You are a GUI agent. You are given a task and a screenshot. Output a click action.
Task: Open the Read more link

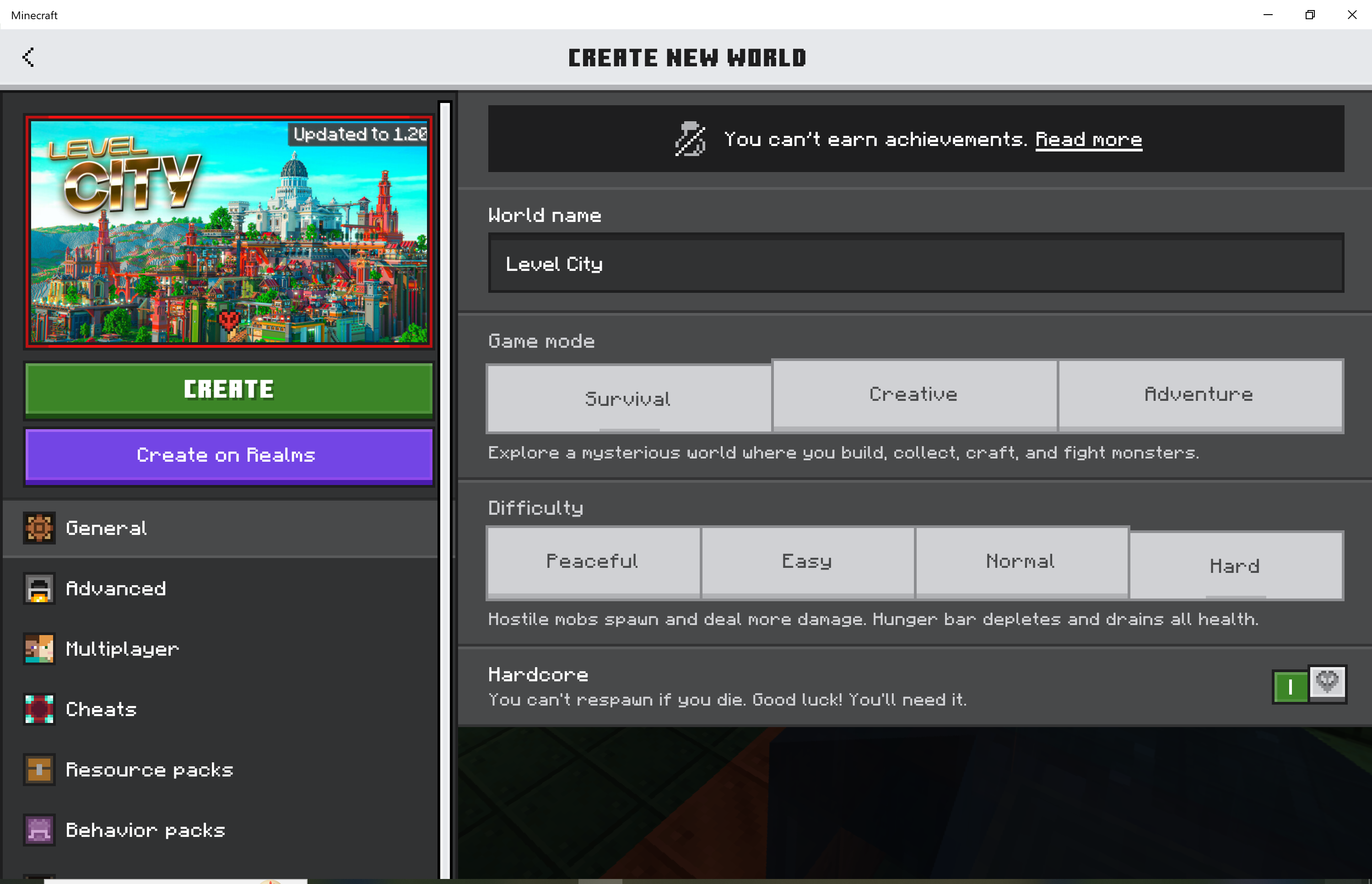[x=1088, y=139]
